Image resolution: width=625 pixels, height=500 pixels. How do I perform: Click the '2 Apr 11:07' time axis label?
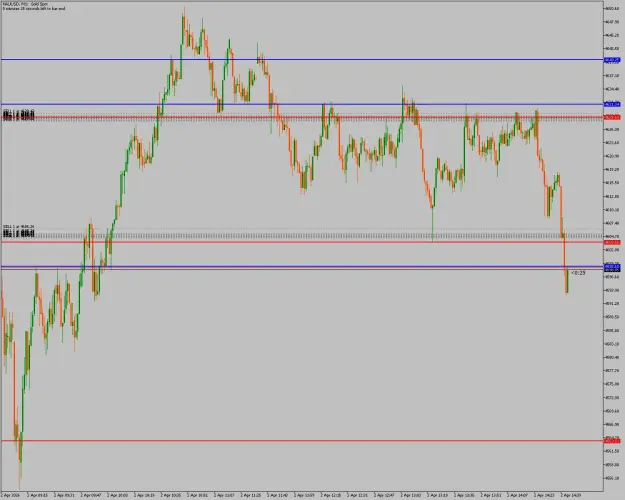225,495
